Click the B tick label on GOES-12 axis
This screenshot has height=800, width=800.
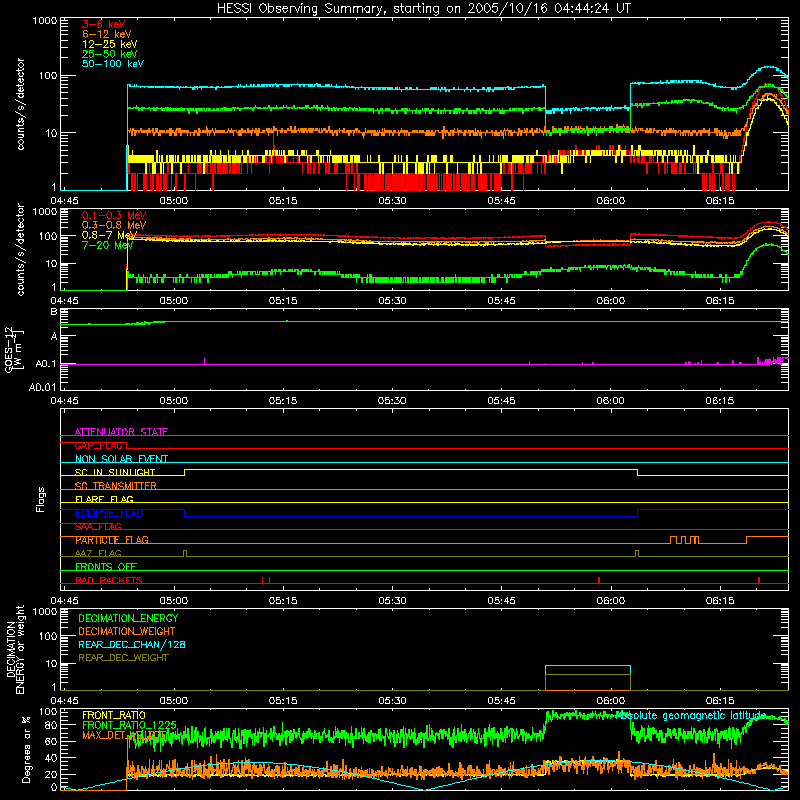[x=54, y=312]
